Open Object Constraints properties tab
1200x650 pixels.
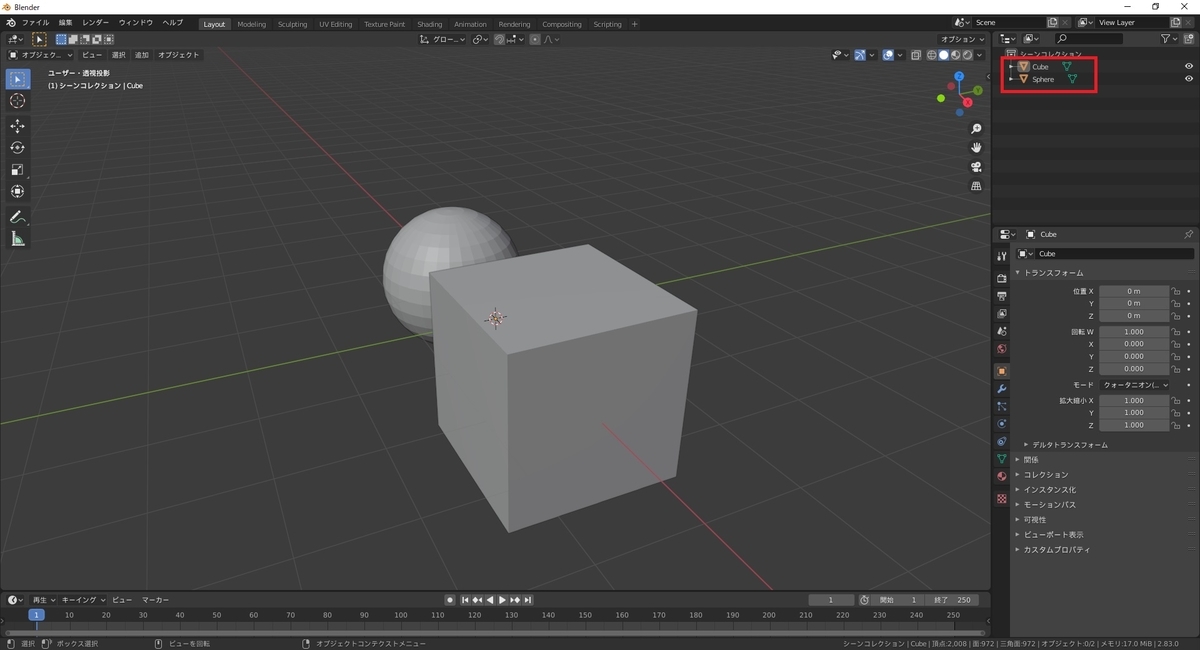(x=1002, y=441)
